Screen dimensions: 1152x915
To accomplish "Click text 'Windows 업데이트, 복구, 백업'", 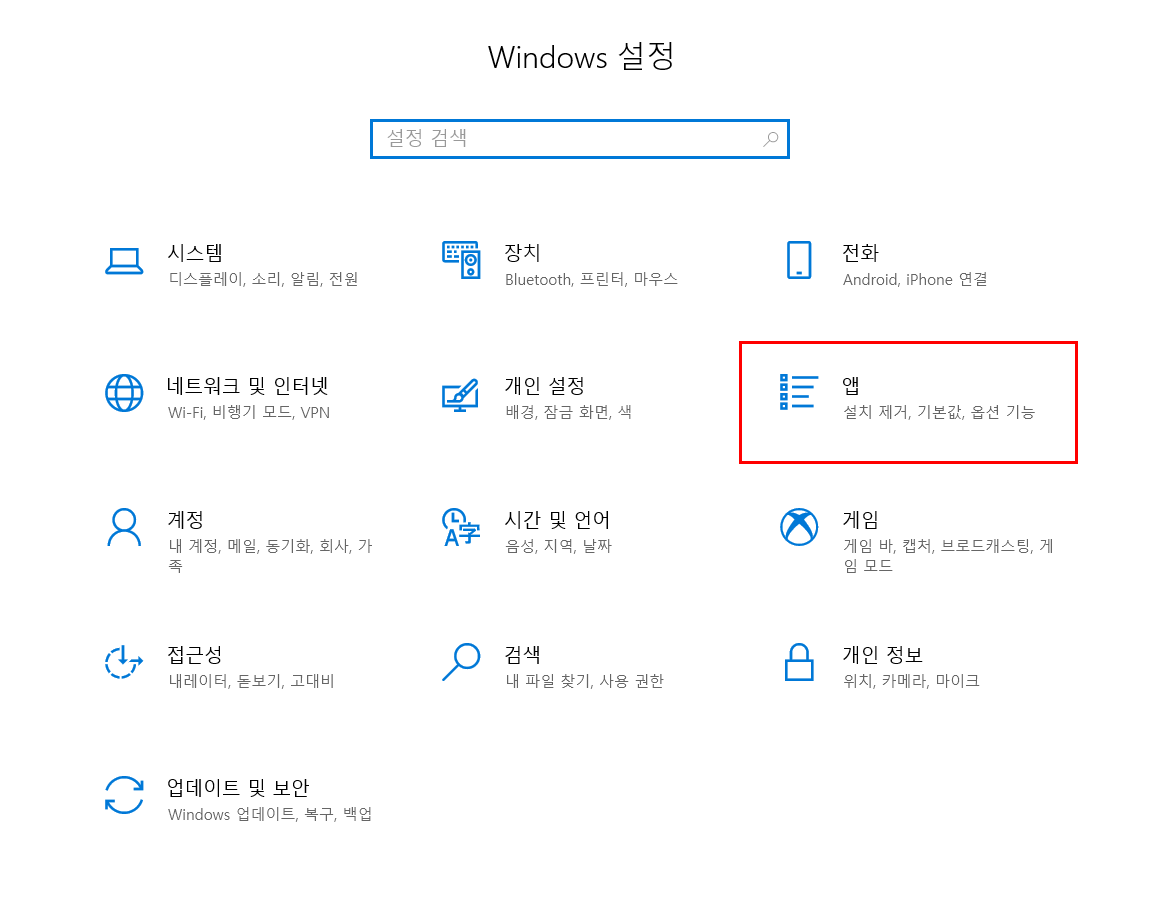I will 270,814.
